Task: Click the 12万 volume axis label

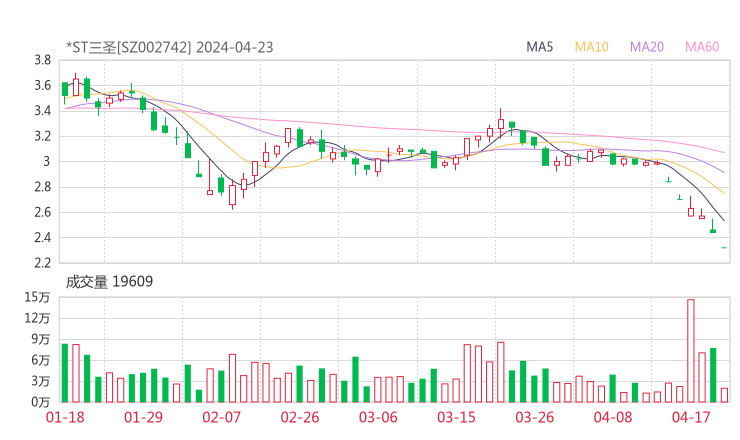Action: tap(37, 318)
